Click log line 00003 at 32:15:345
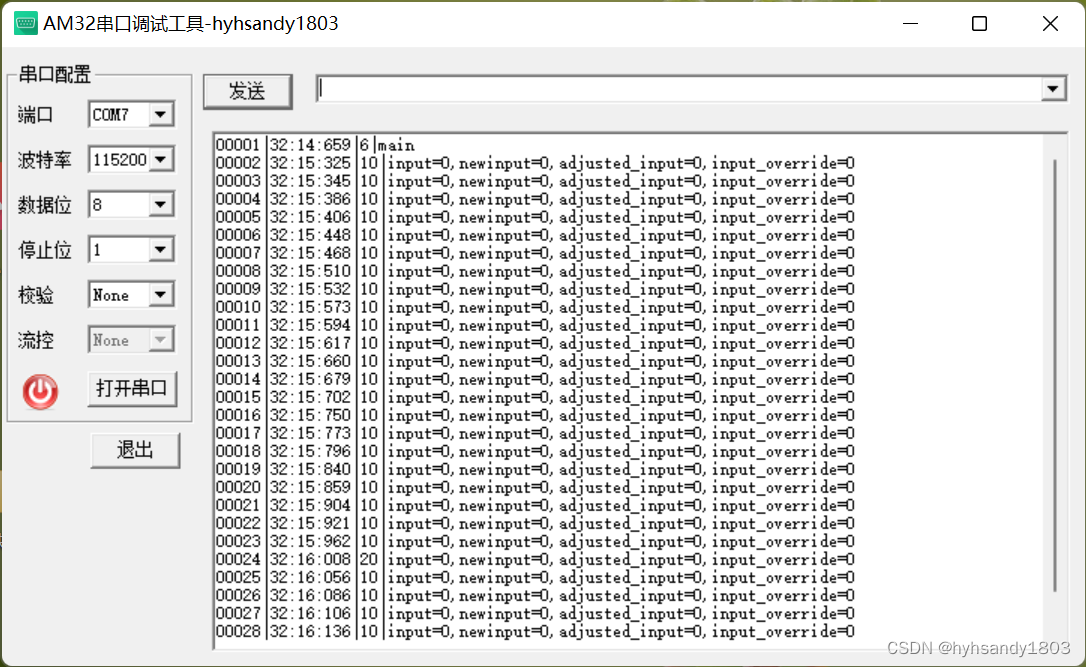Viewport: 1086px width, 667px height. pyautogui.click(x=535, y=181)
